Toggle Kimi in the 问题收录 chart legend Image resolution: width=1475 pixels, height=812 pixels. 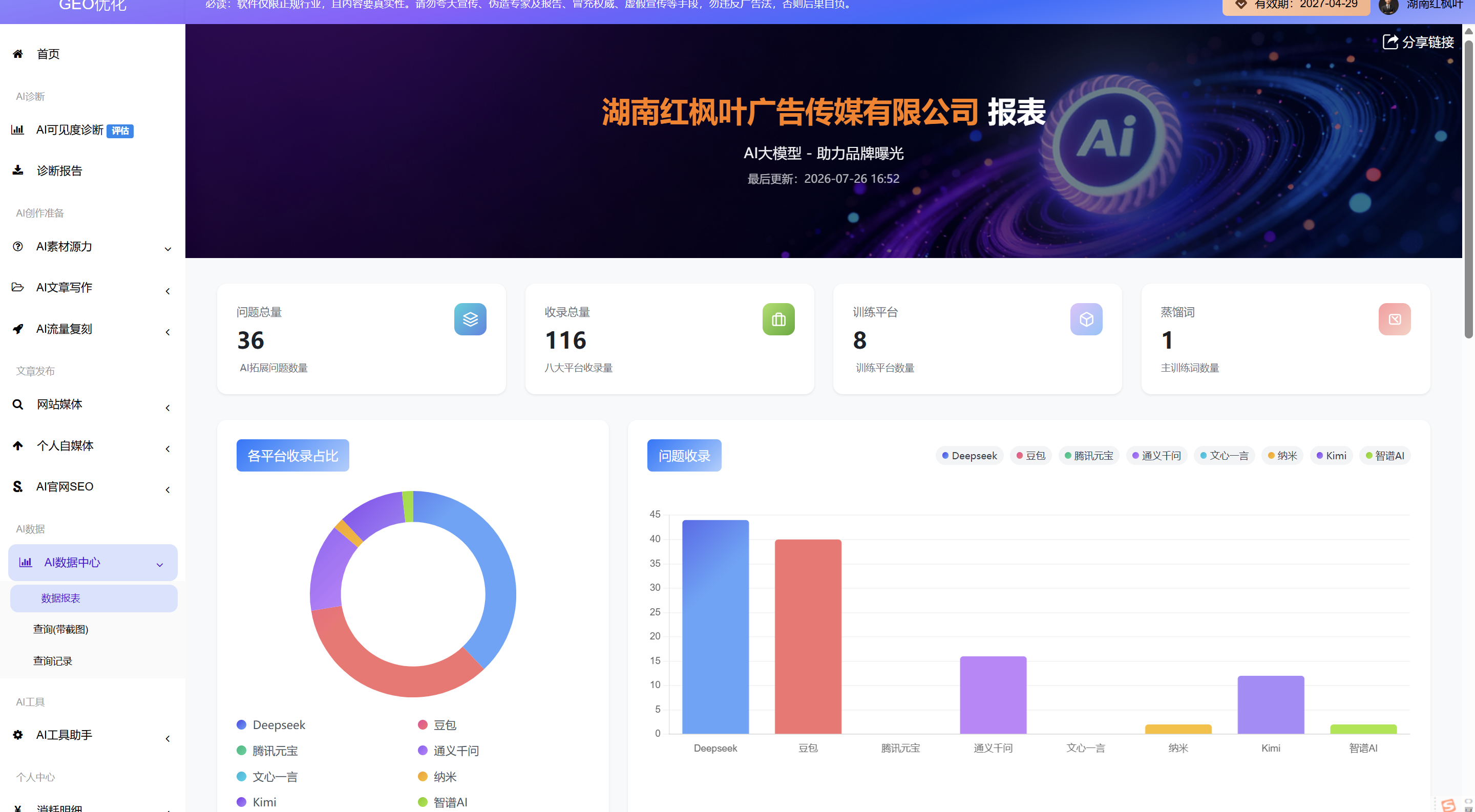1331,456
